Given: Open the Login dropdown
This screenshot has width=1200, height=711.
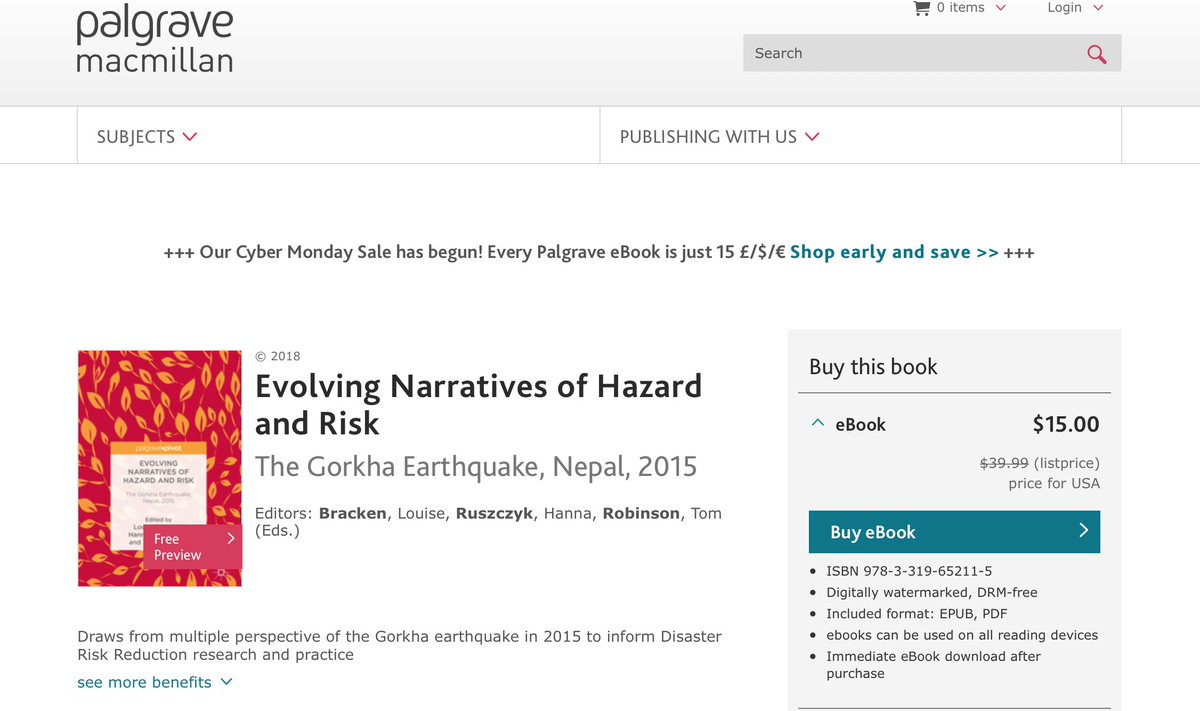Looking at the screenshot, I should 1075,8.
